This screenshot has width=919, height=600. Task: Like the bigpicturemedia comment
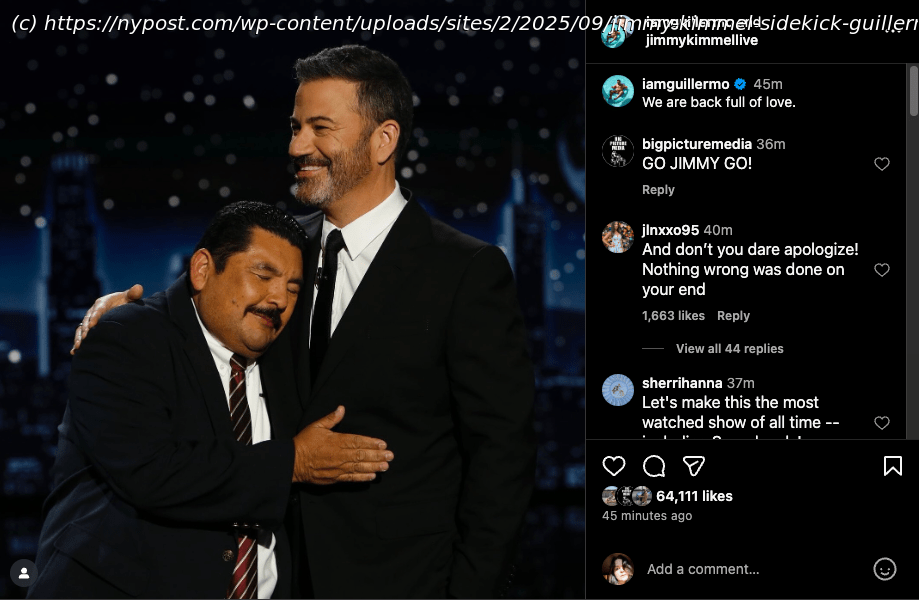point(881,164)
